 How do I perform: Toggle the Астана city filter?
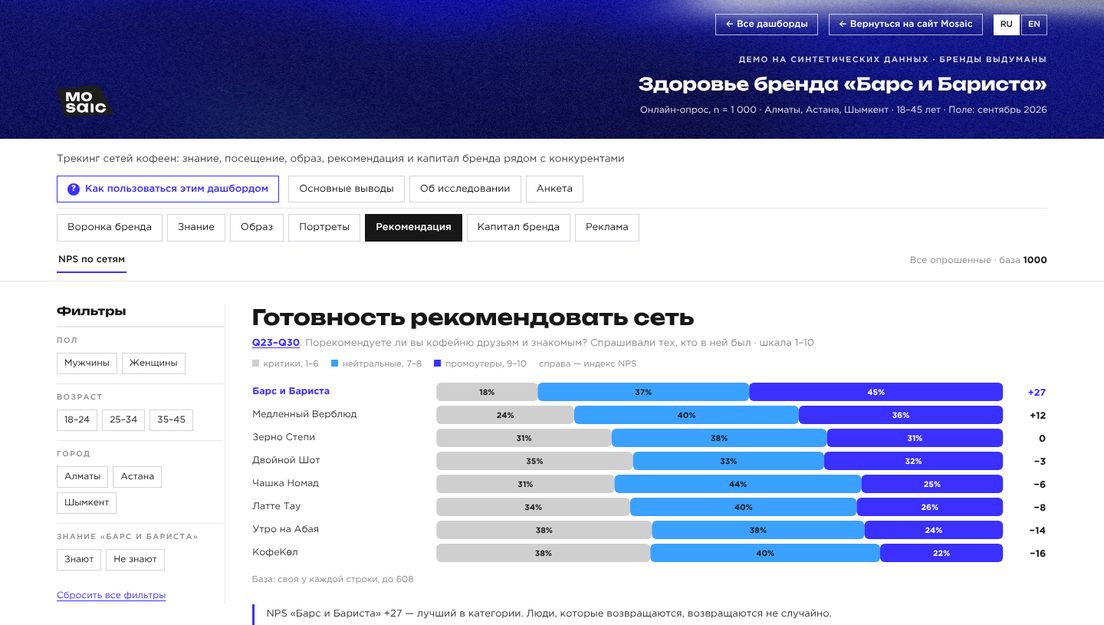coord(137,476)
